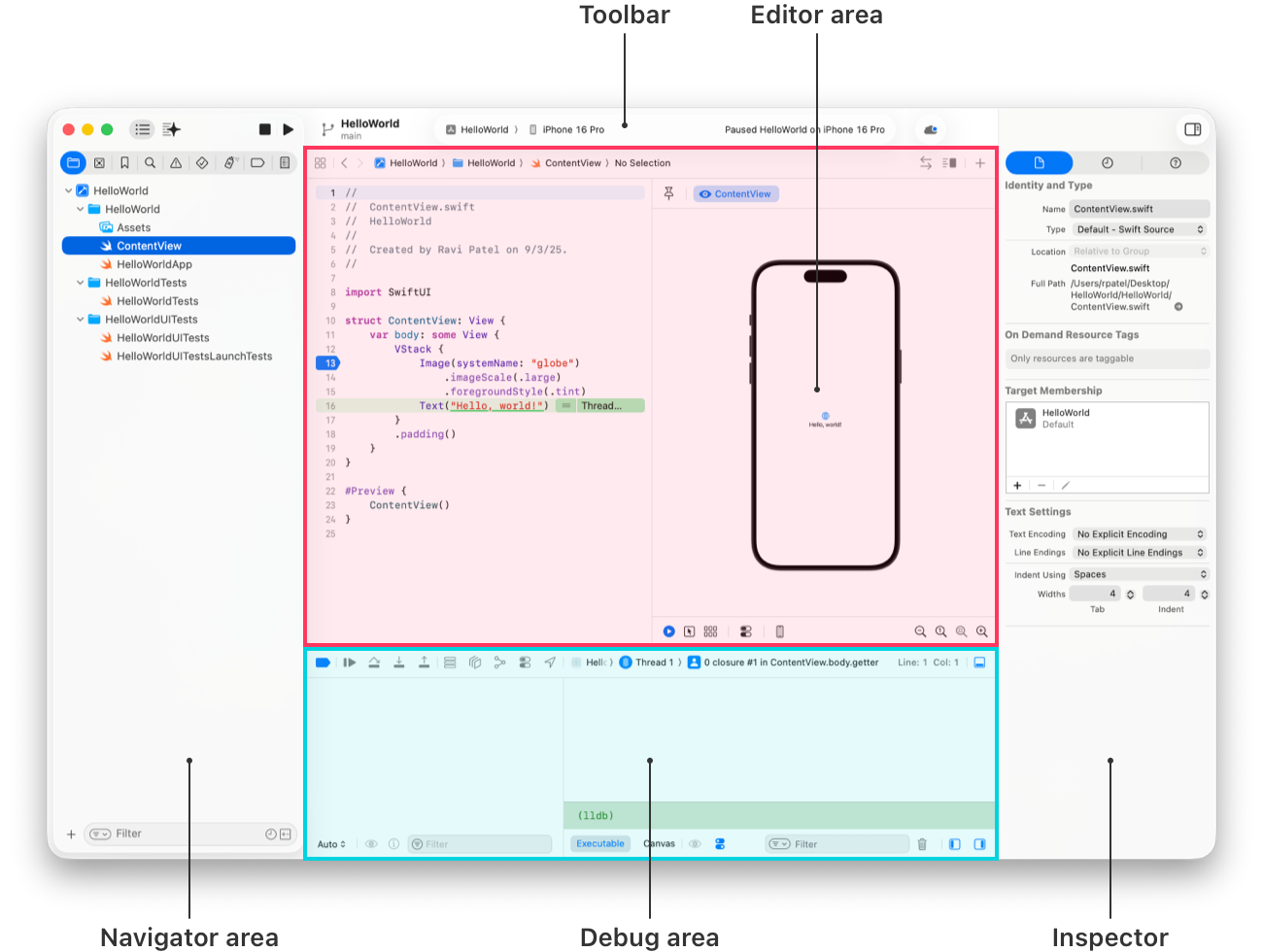Image resolution: width=1263 pixels, height=952 pixels.
Task: Select Thread 1 in debug bar
Action: 647,663
